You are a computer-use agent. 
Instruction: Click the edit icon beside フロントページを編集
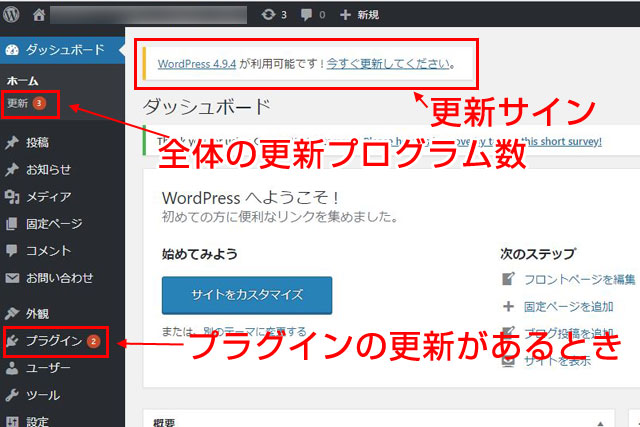508,279
